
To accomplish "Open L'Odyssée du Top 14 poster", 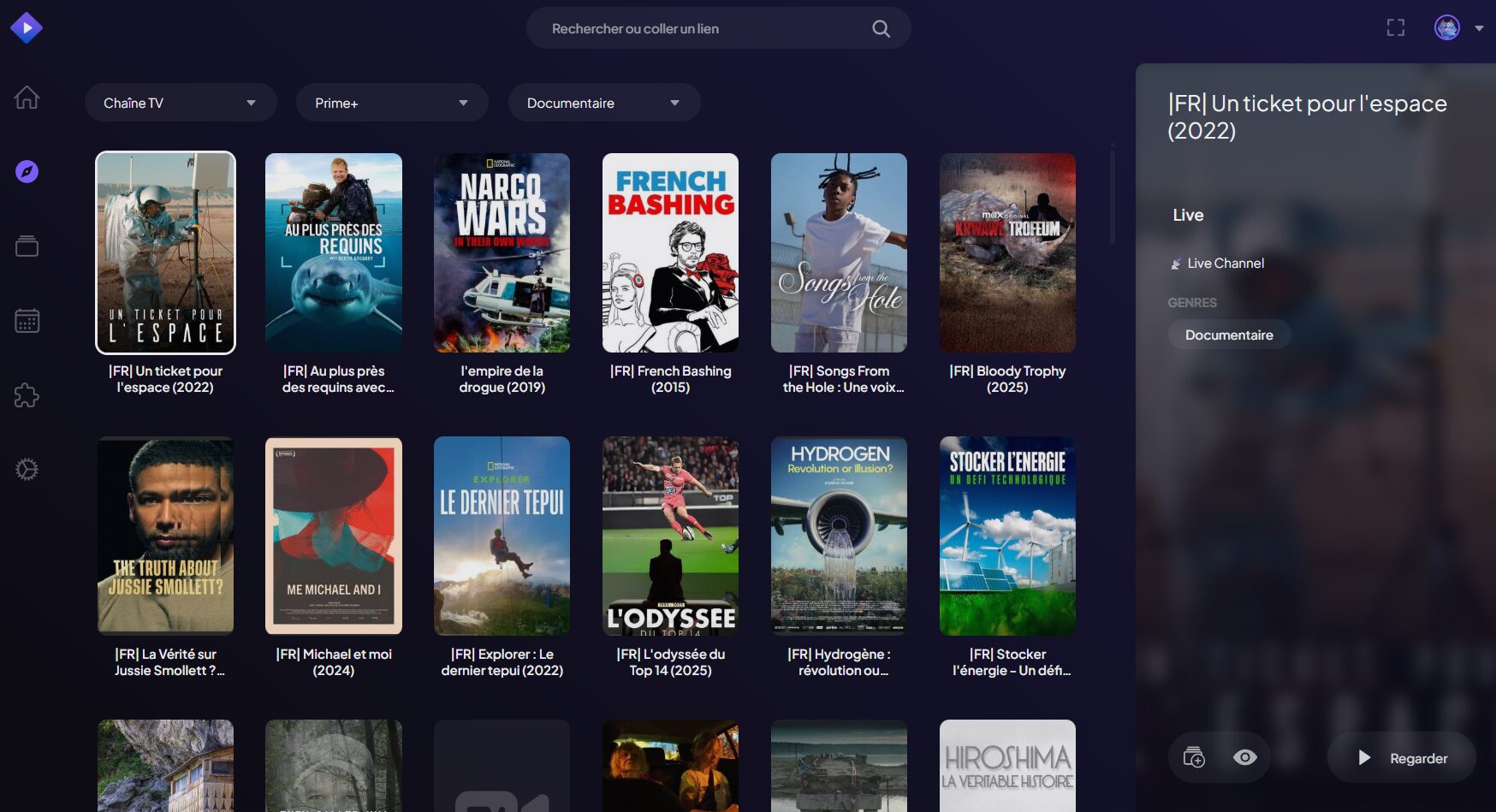I will tap(671, 536).
